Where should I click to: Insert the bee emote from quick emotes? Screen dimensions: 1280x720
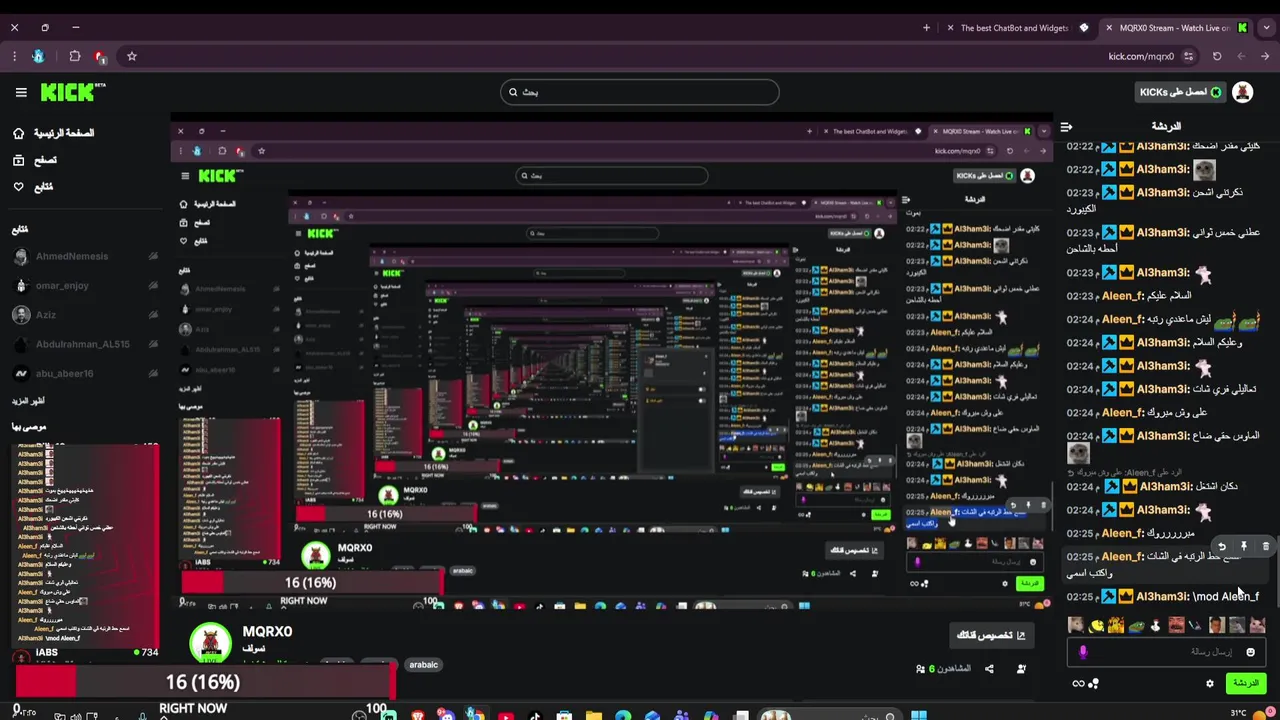coord(1096,626)
